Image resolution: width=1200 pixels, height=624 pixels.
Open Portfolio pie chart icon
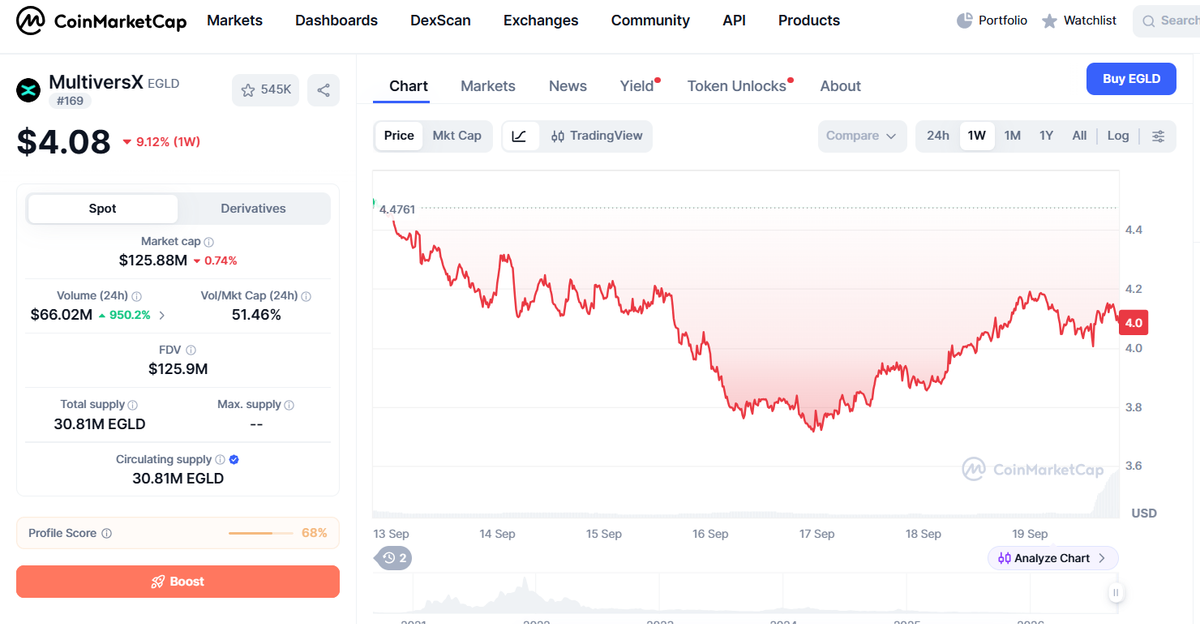[965, 20]
